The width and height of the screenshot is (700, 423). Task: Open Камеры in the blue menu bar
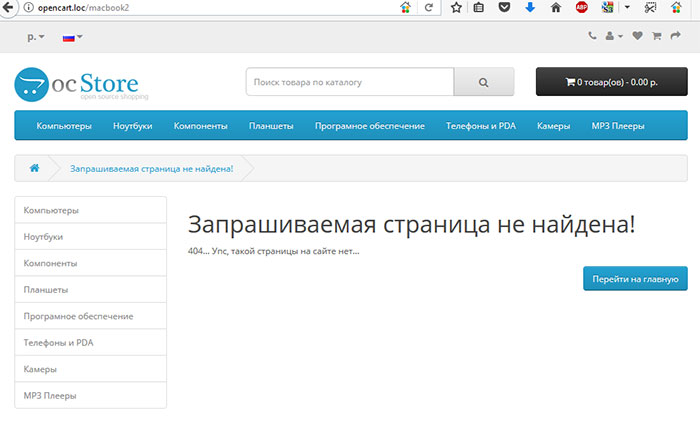(554, 126)
